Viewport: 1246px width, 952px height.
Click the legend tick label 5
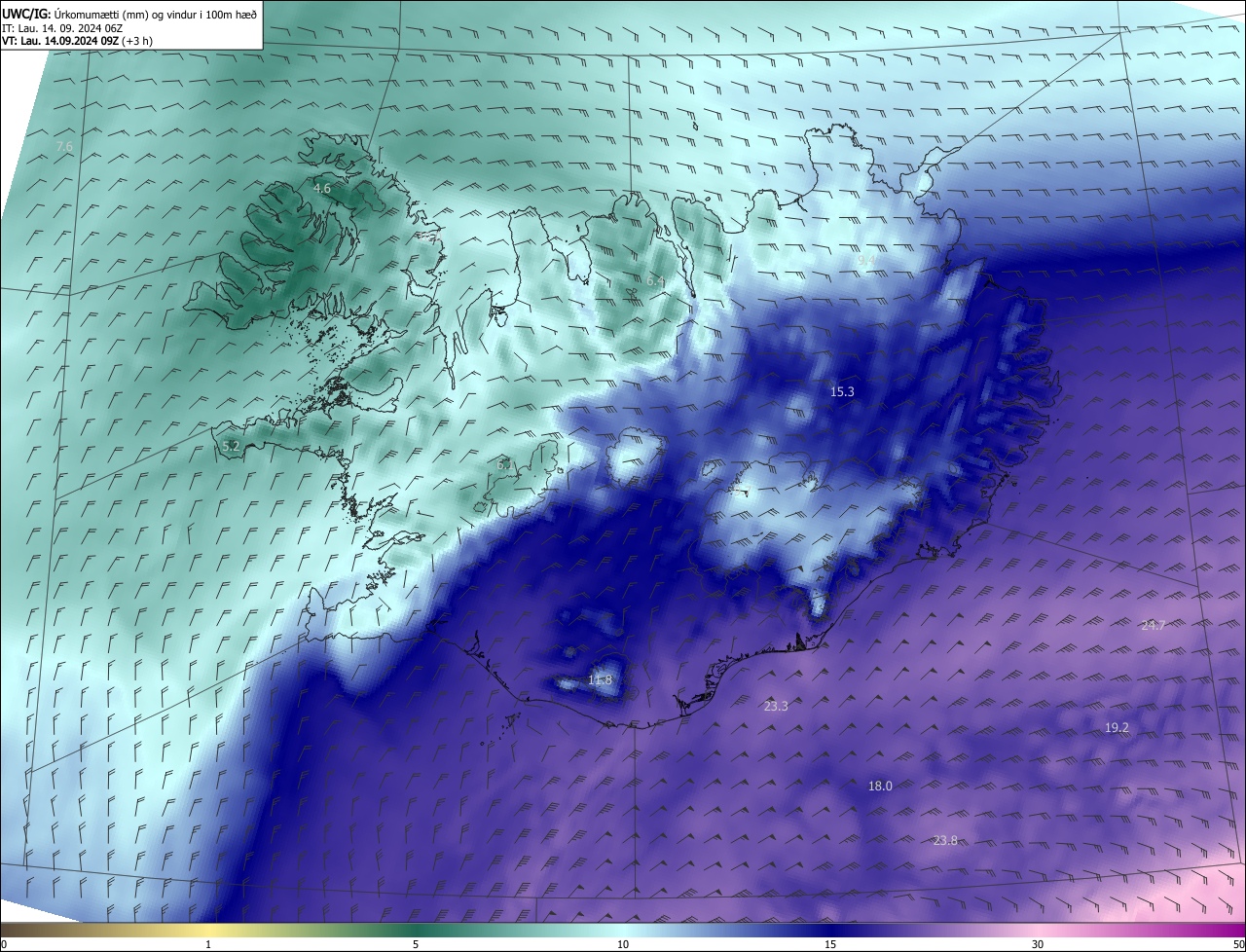(x=416, y=944)
